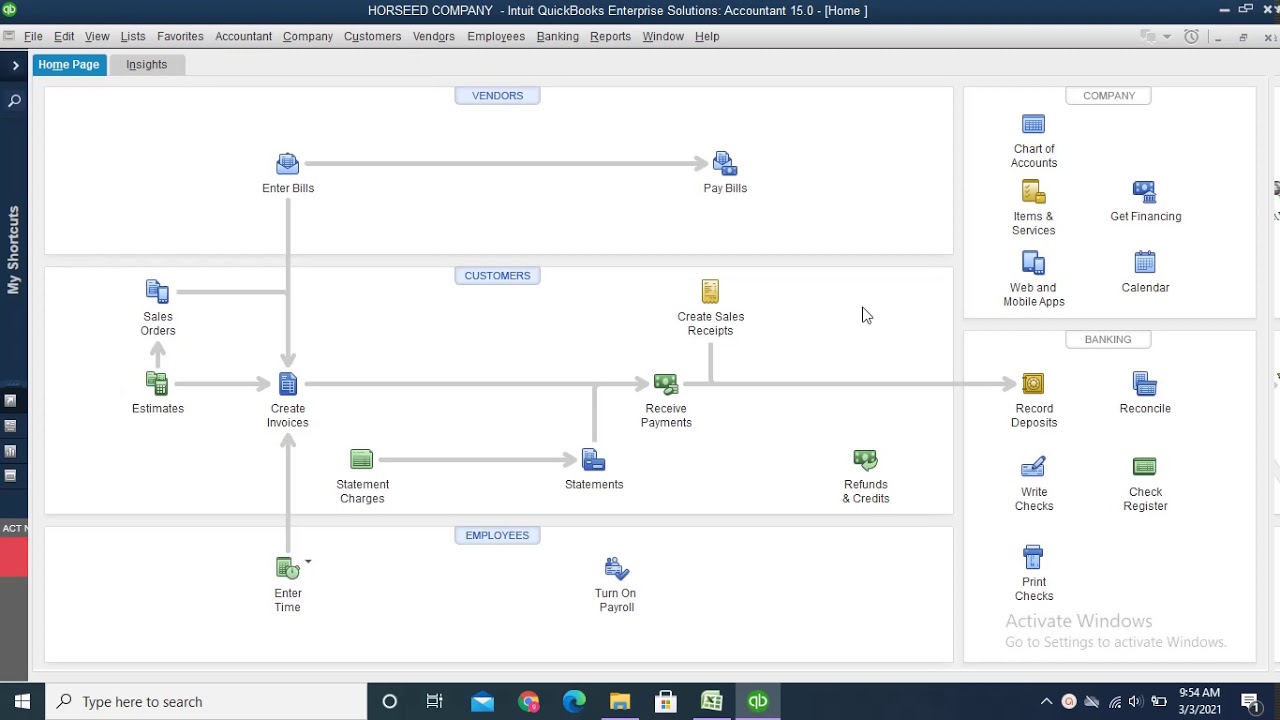1280x720 pixels.
Task: Open the Statement Charges icon
Action: [362, 459]
